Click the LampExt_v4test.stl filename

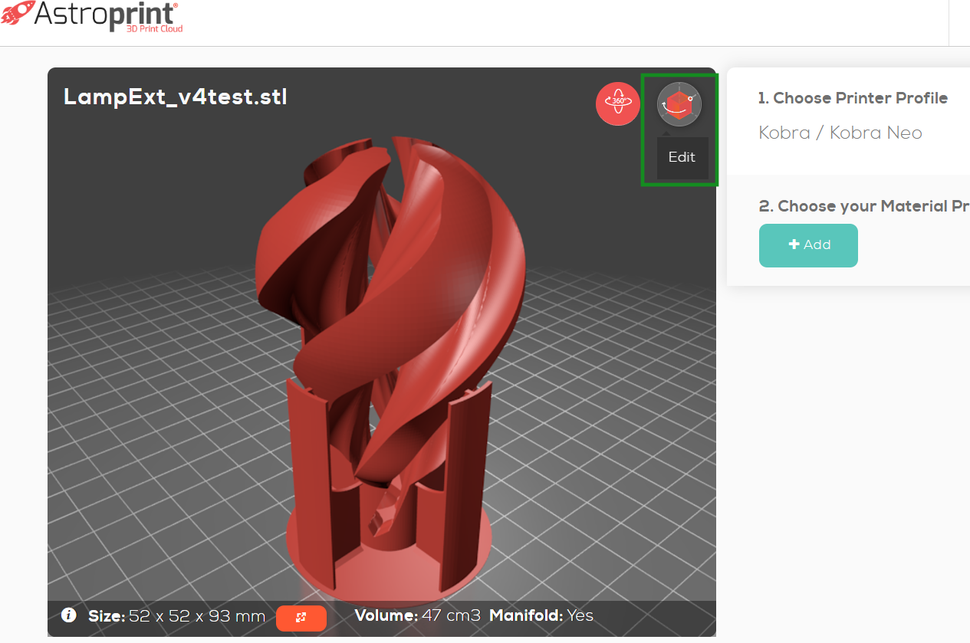click(173, 97)
